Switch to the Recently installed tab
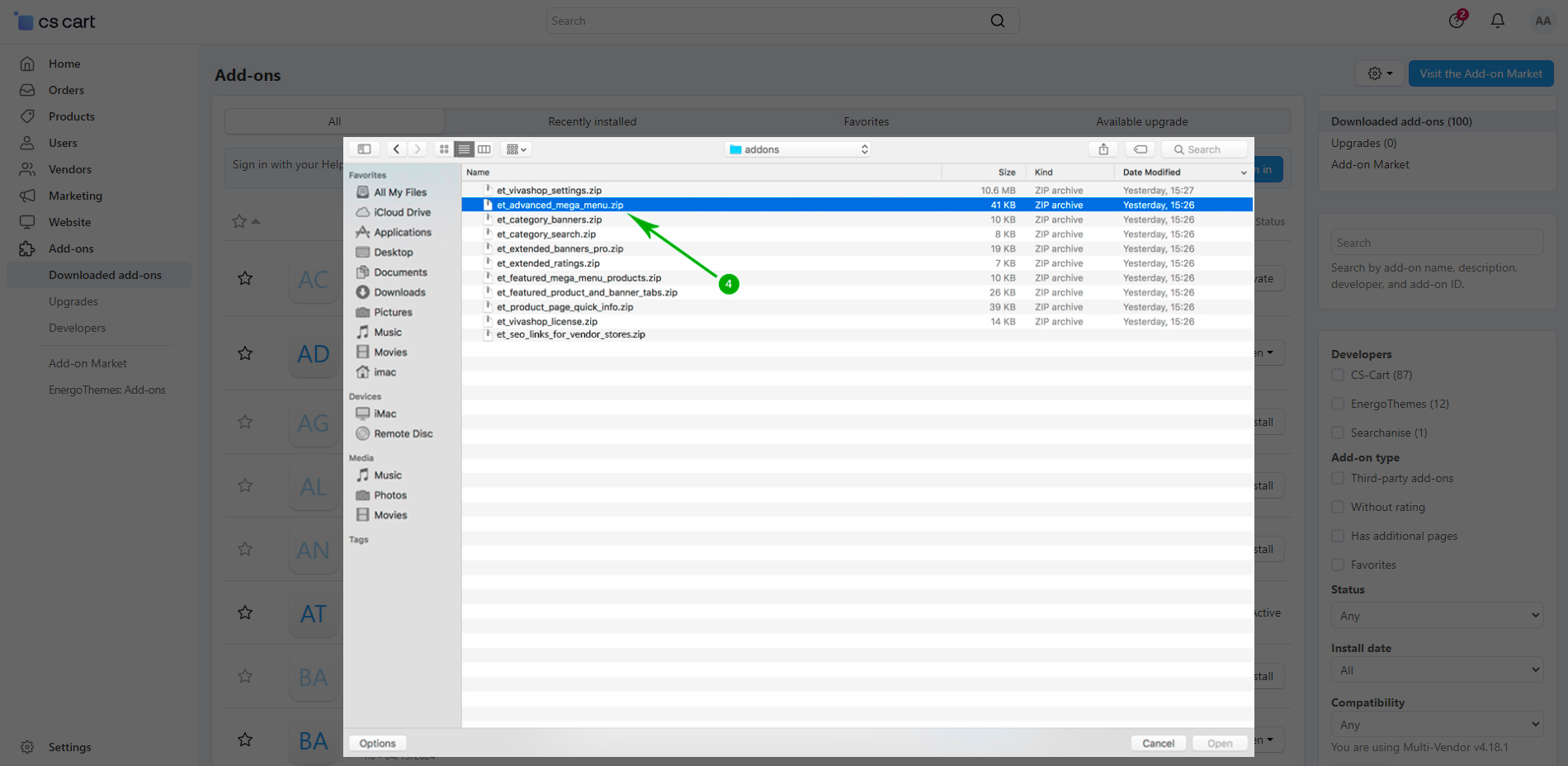 pyautogui.click(x=592, y=121)
